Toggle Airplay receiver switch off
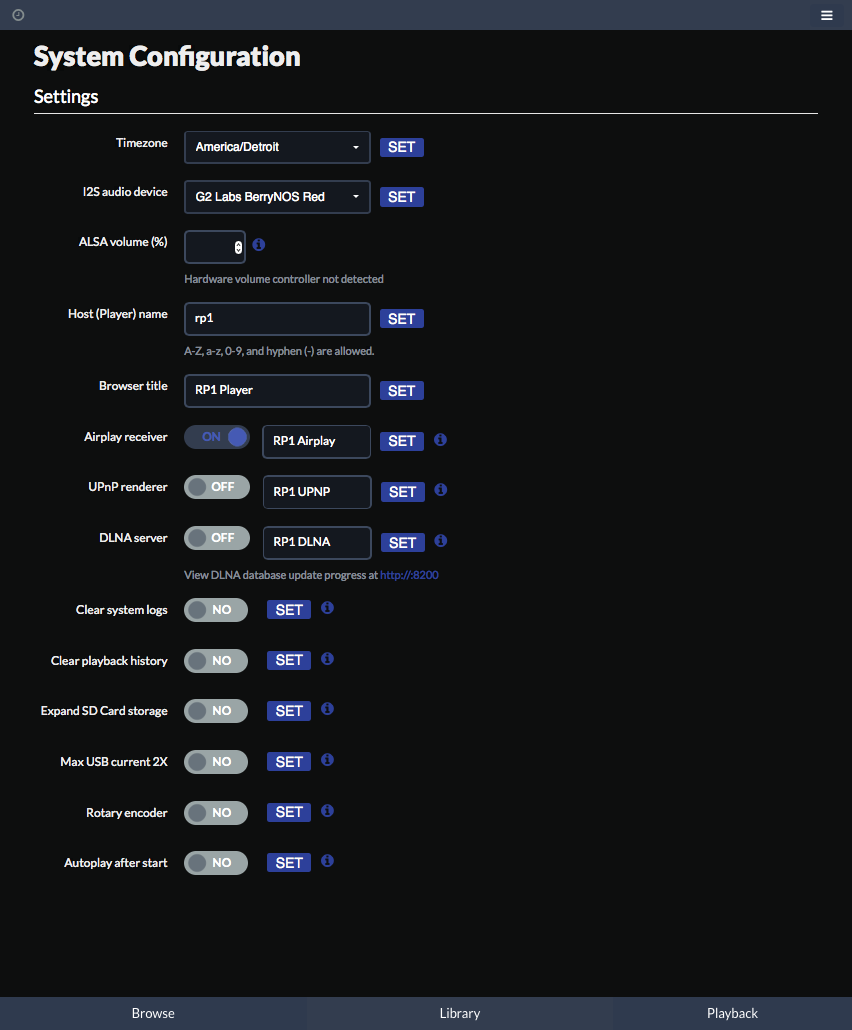This screenshot has width=852, height=1030. [217, 437]
